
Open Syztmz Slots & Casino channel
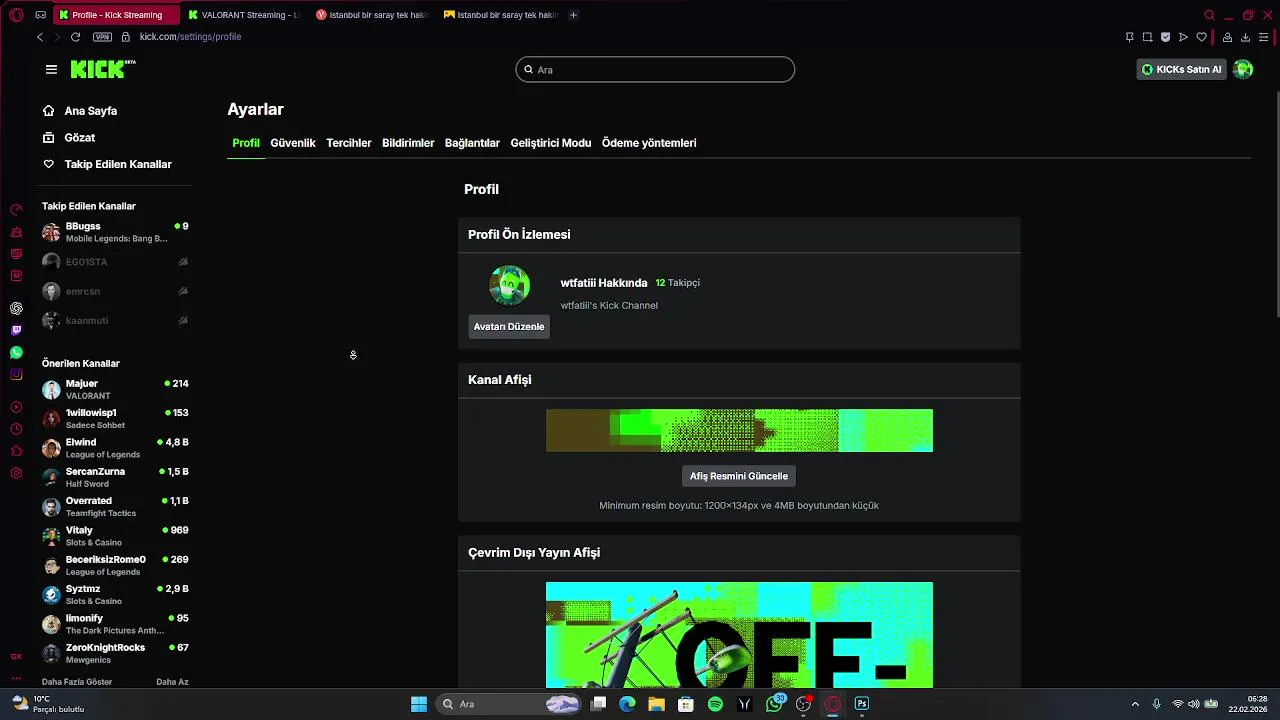coord(115,595)
